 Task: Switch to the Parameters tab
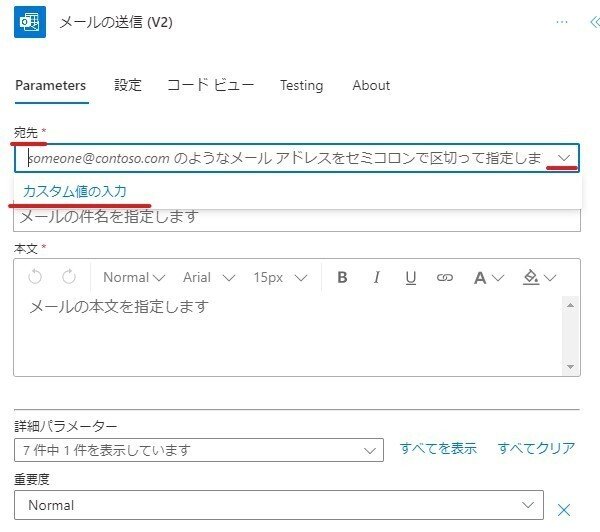[51, 85]
